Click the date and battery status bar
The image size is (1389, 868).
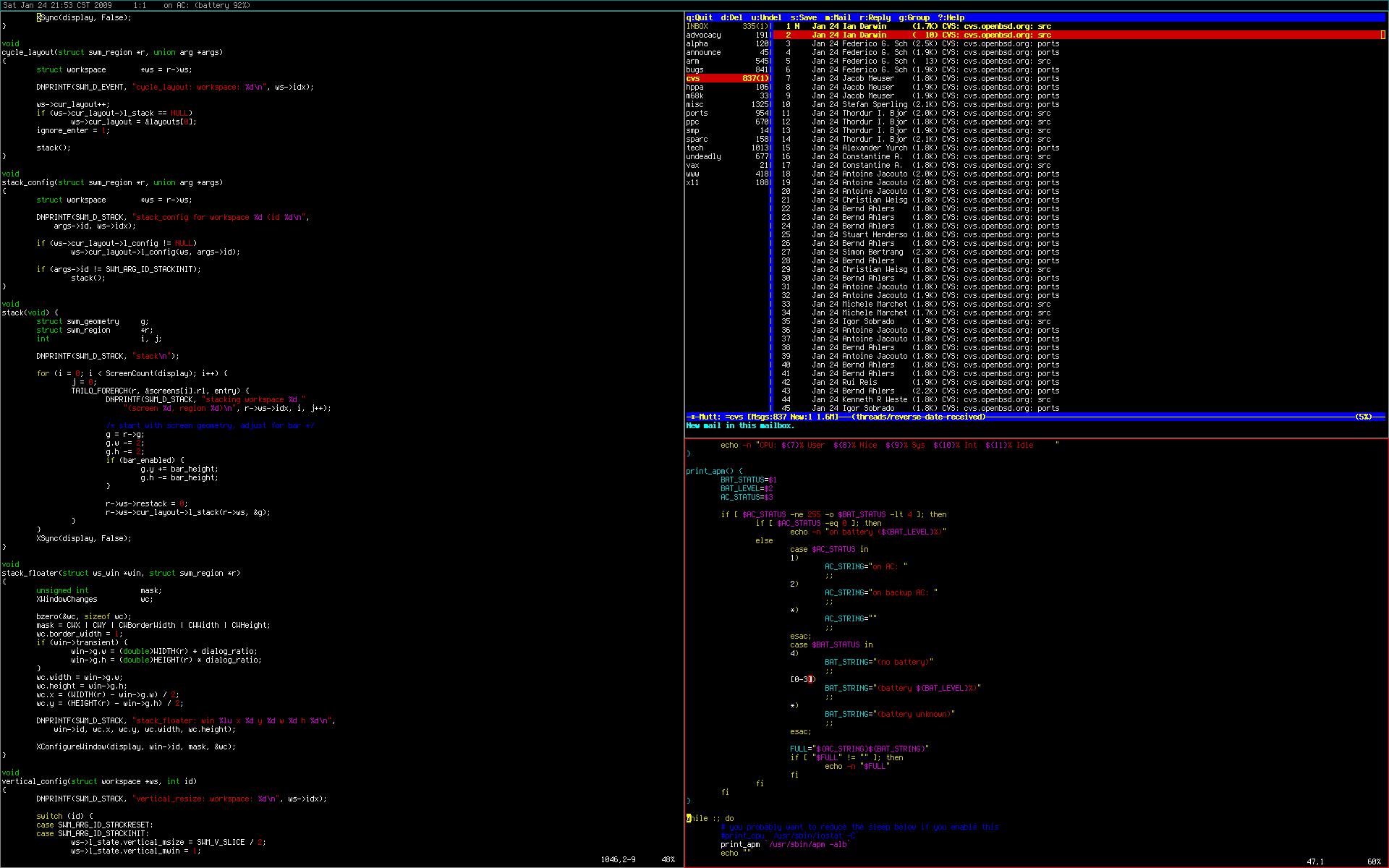point(127,5)
